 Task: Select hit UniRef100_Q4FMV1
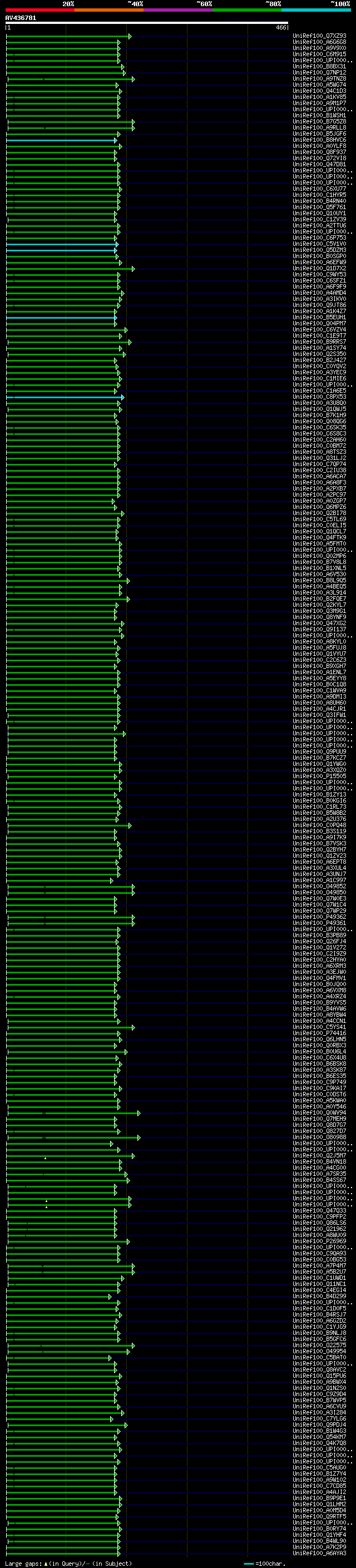319,978
